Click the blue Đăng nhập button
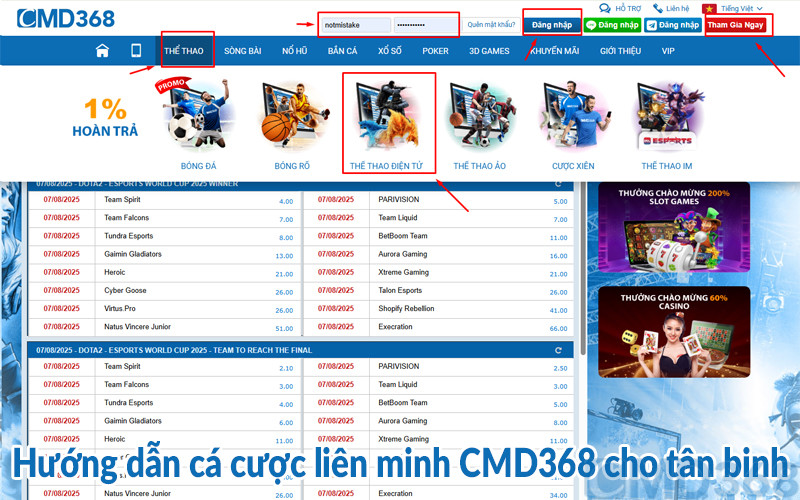Viewport: 800px width, 500px height. pos(552,25)
